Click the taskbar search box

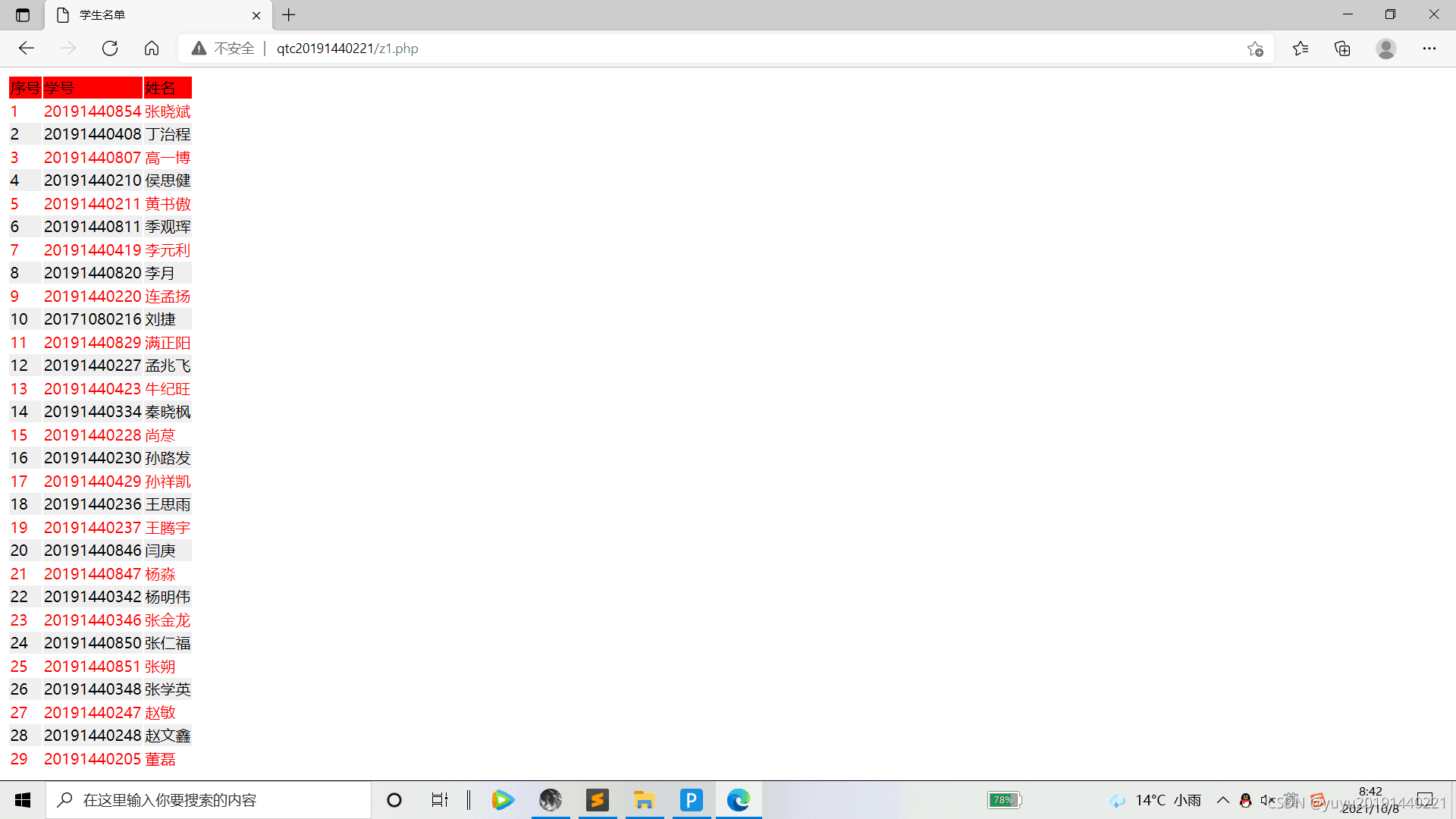[x=209, y=800]
